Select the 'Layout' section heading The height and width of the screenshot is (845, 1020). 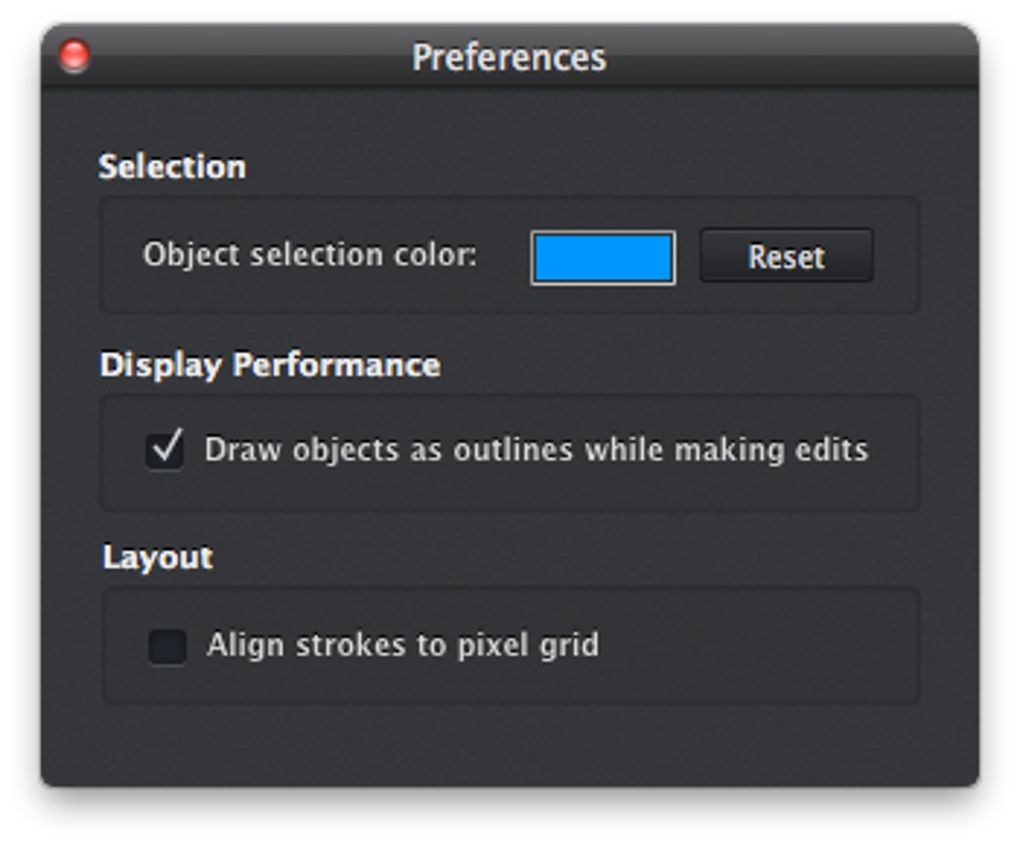coord(158,557)
